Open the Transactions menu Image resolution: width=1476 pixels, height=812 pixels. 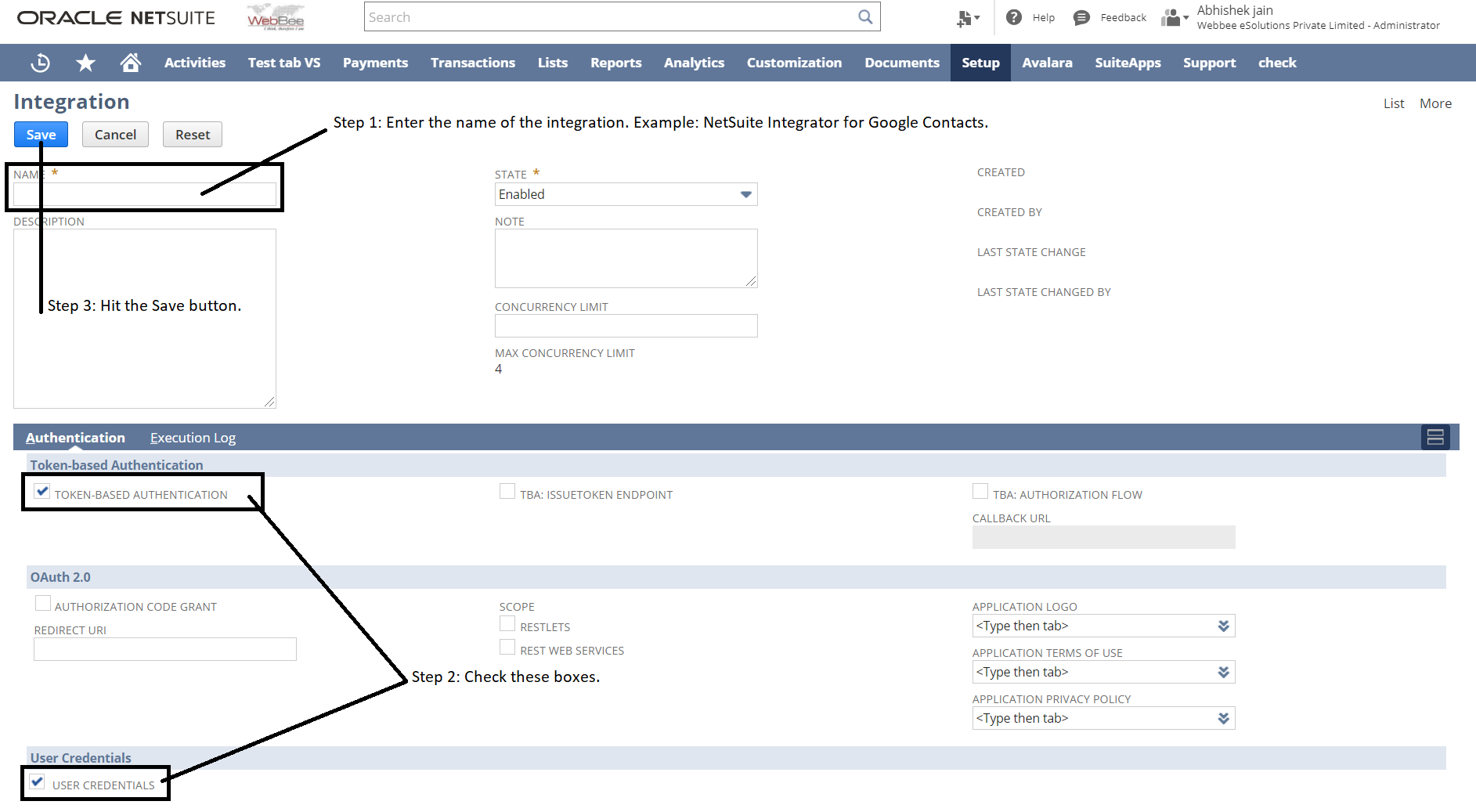473,63
